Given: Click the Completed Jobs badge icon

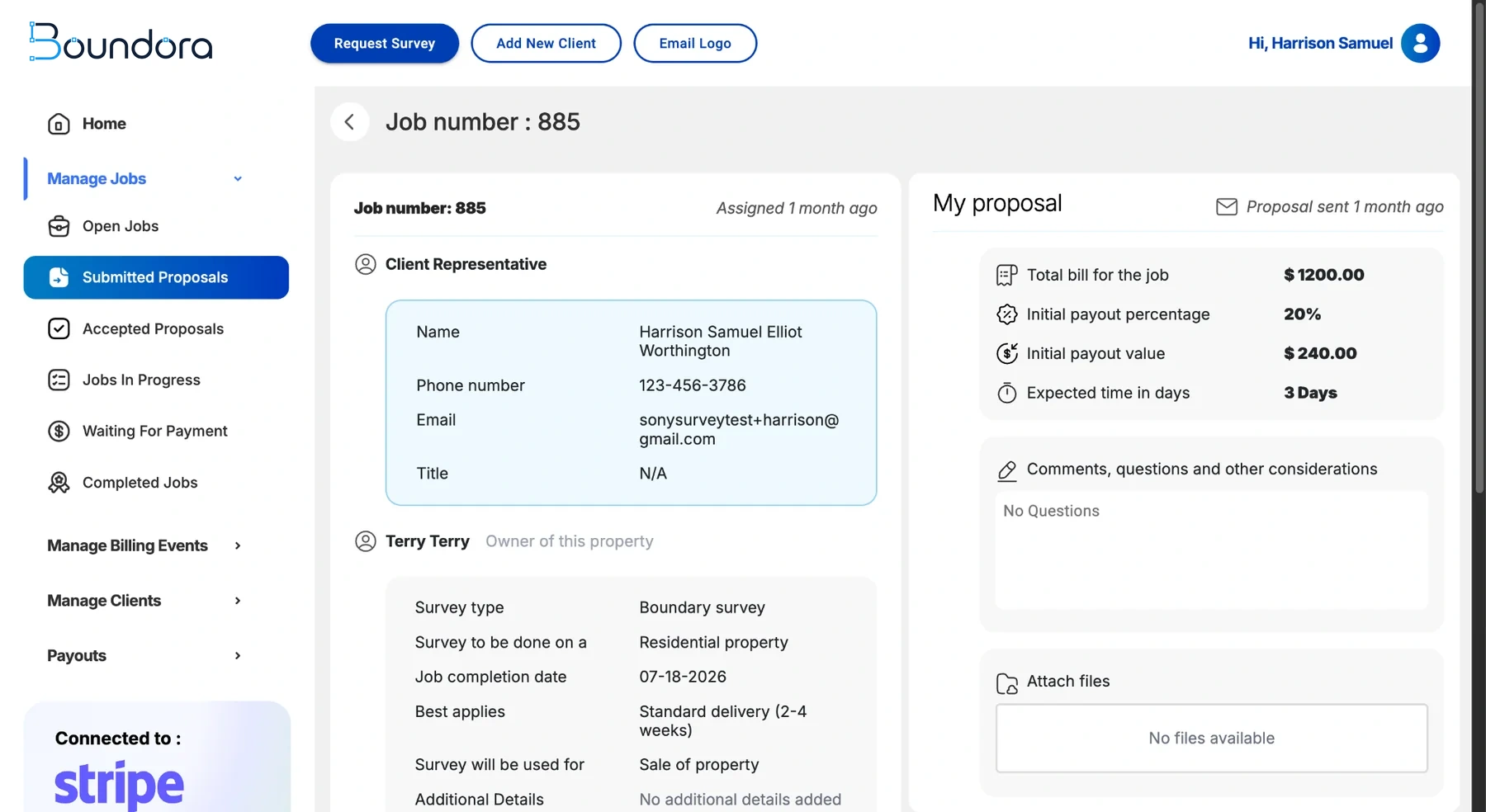Looking at the screenshot, I should pos(59,483).
